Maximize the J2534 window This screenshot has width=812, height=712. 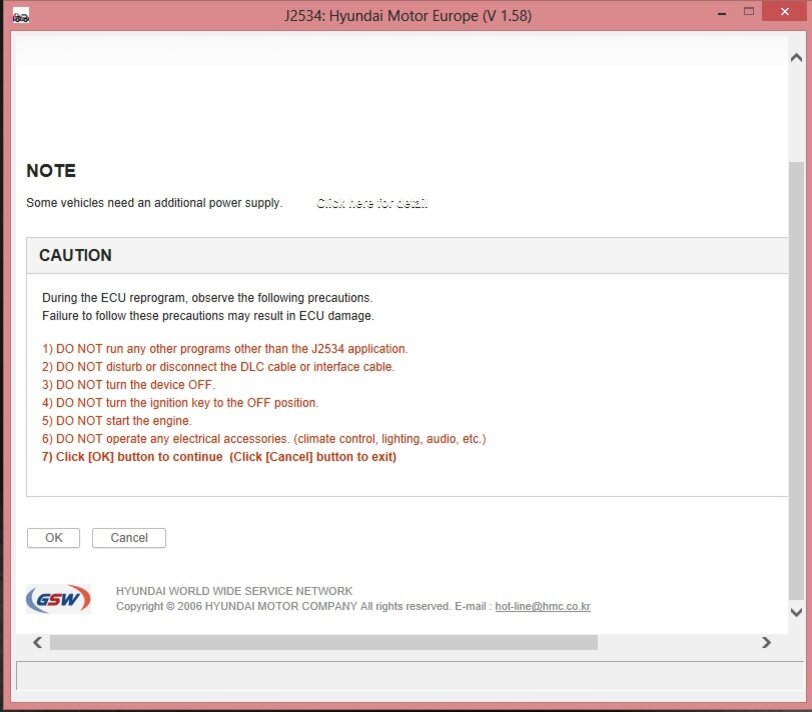[748, 12]
